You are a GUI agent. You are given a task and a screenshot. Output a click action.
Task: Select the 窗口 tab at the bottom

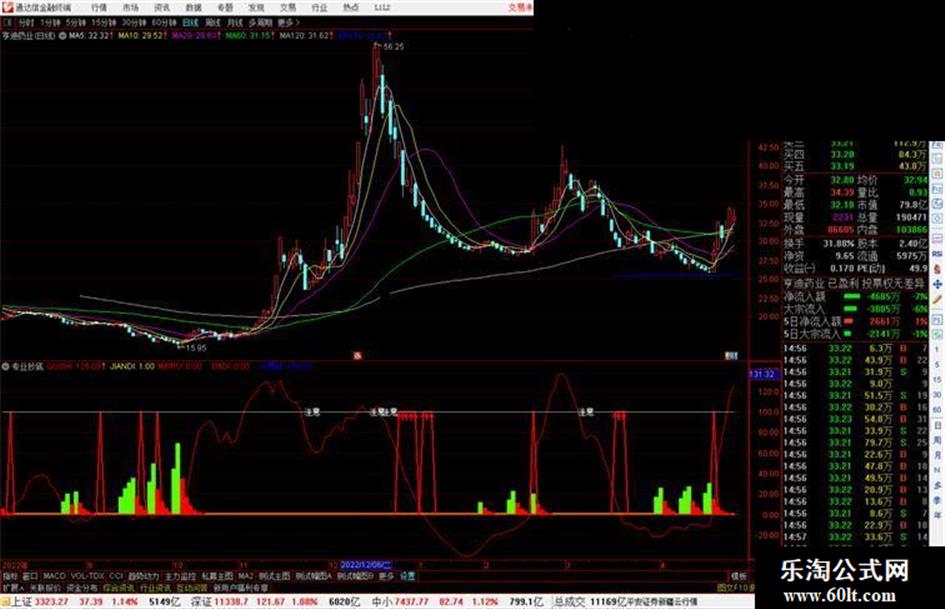pyautogui.click(x=30, y=576)
